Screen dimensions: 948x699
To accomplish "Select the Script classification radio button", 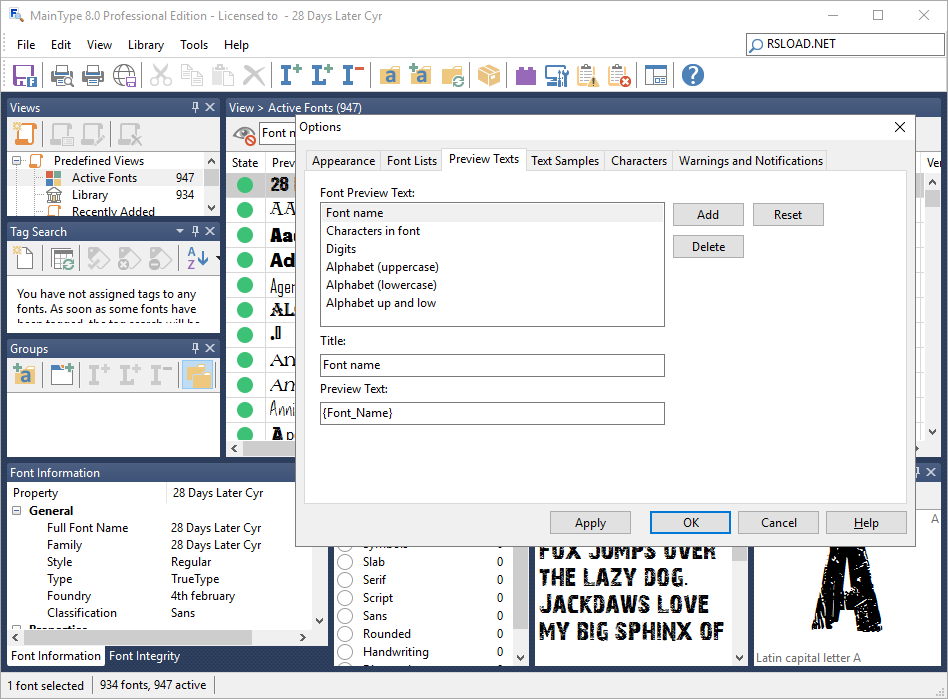I will (x=345, y=598).
